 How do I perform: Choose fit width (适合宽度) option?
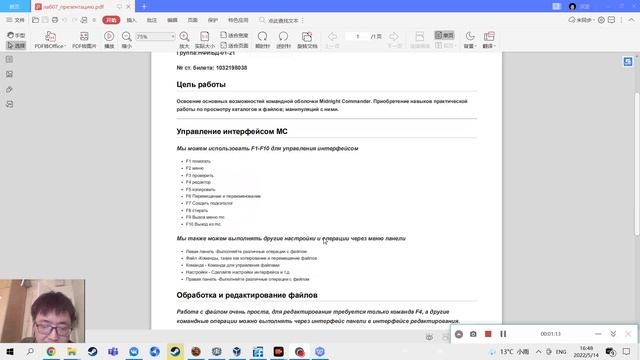pyautogui.click(x=234, y=35)
